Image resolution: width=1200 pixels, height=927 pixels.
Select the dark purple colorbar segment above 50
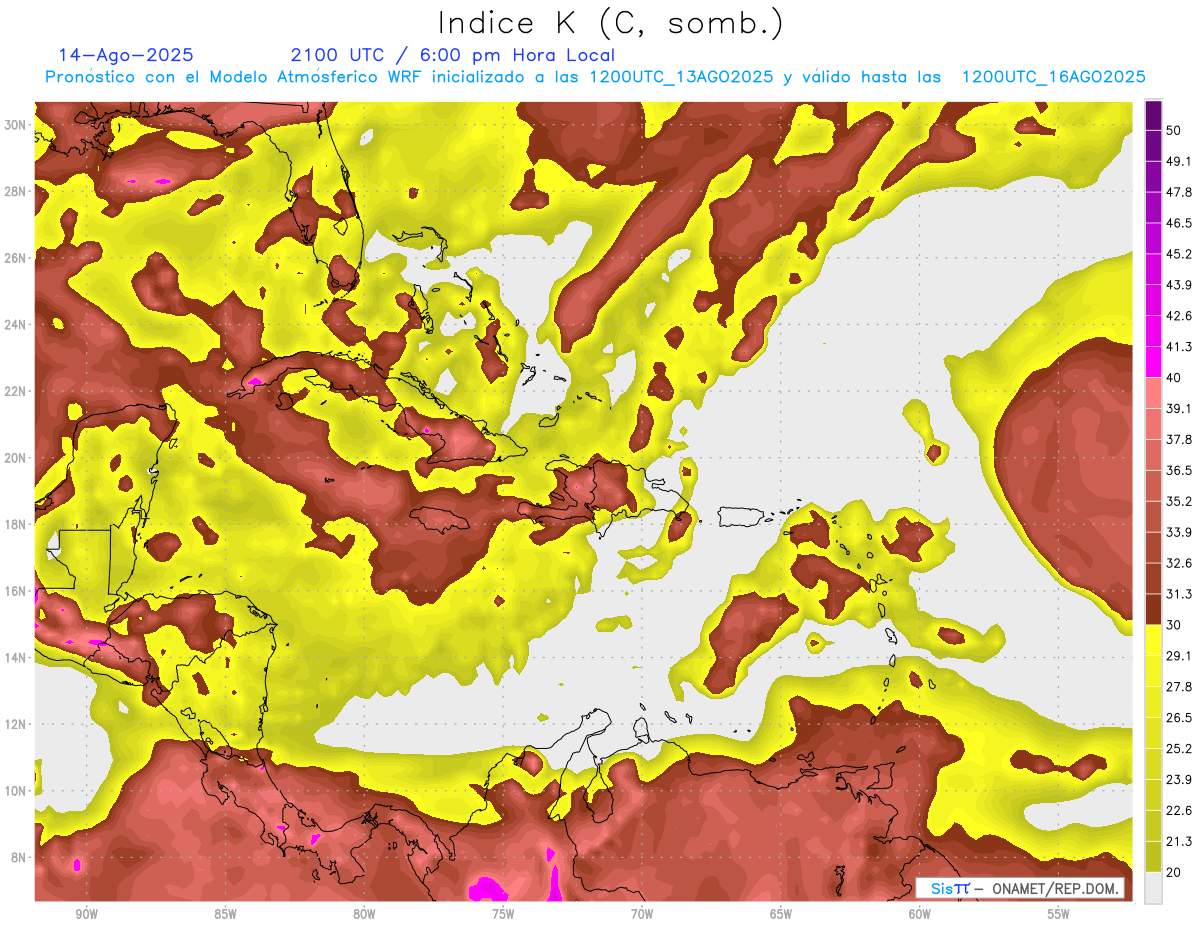[x=1153, y=115]
